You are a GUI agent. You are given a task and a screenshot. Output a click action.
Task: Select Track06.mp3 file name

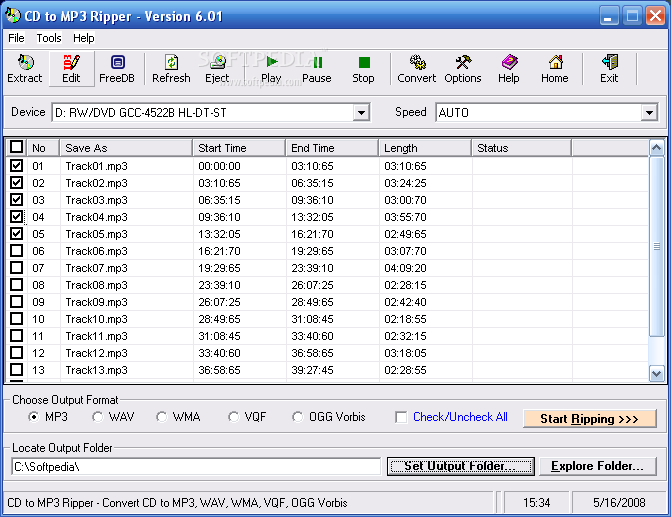tap(97, 251)
